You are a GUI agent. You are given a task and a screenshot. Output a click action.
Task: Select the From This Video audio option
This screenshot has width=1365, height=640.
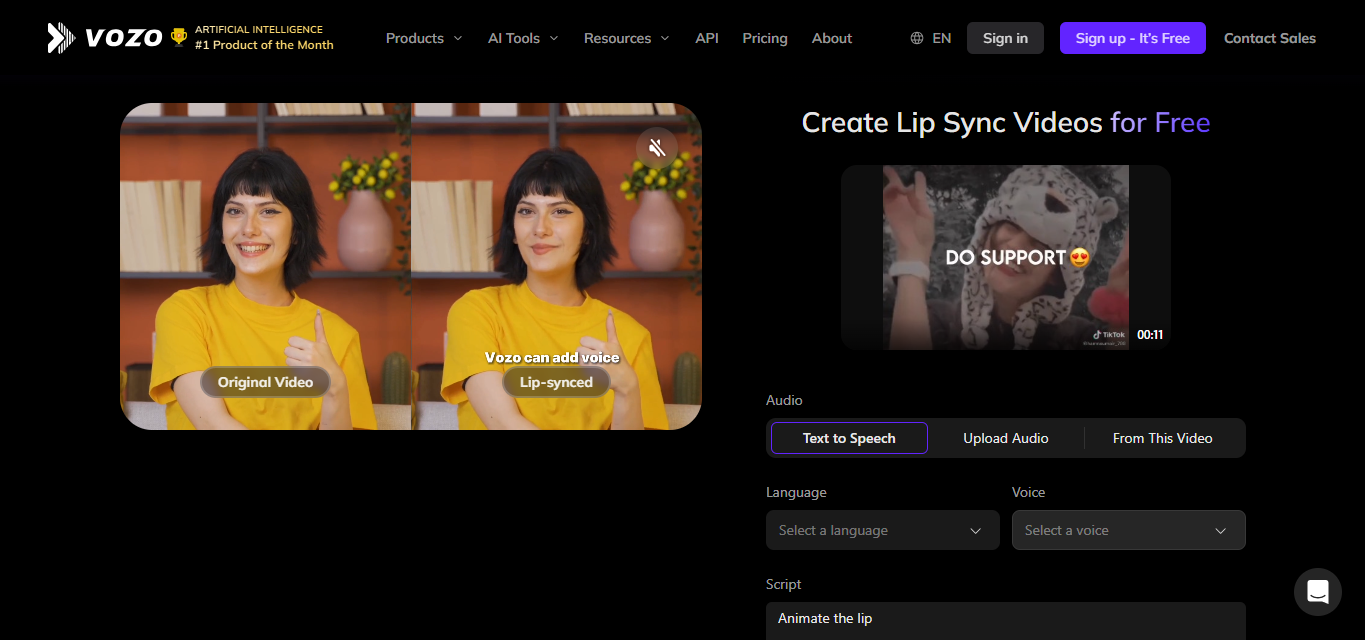coord(1162,437)
